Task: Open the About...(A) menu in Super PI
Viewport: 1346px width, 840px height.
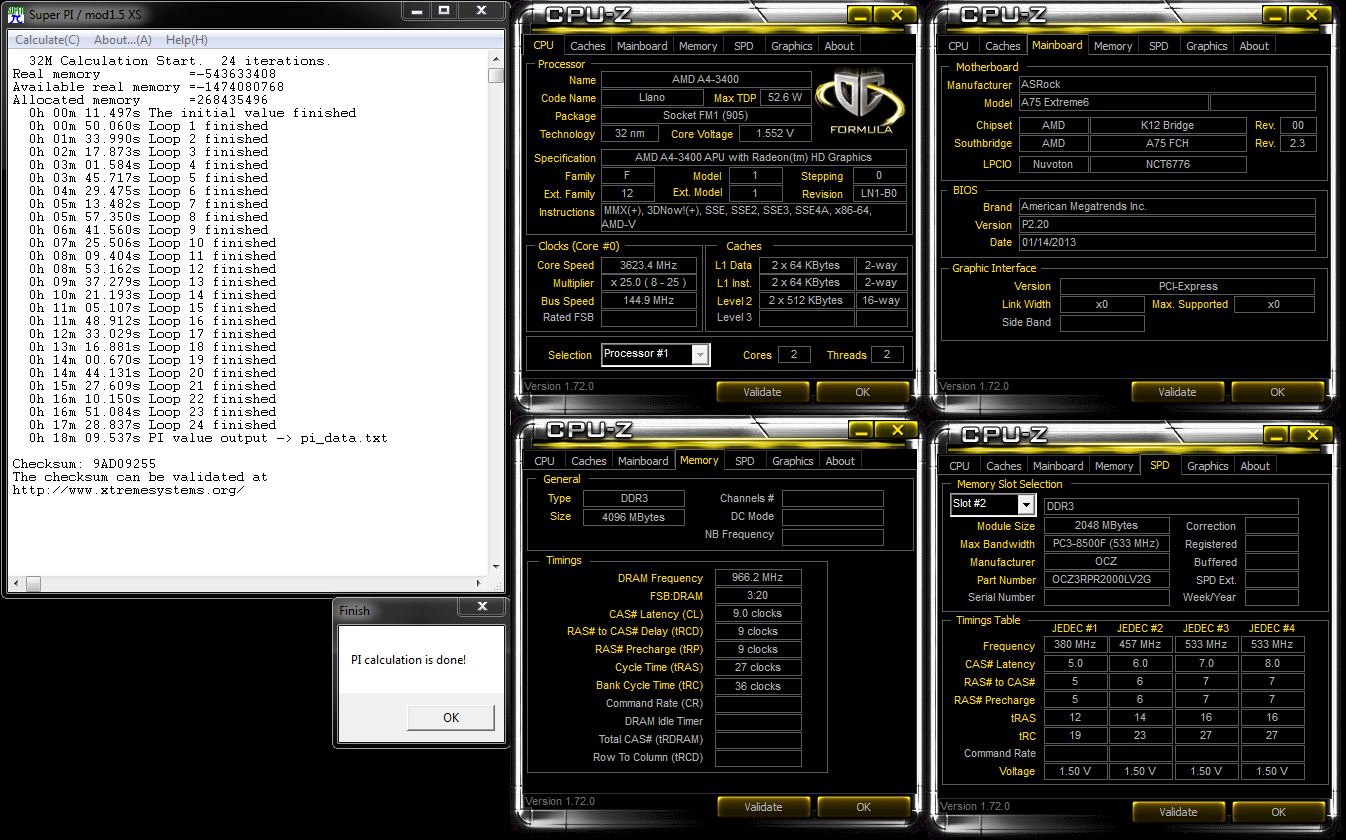Action: [x=122, y=40]
